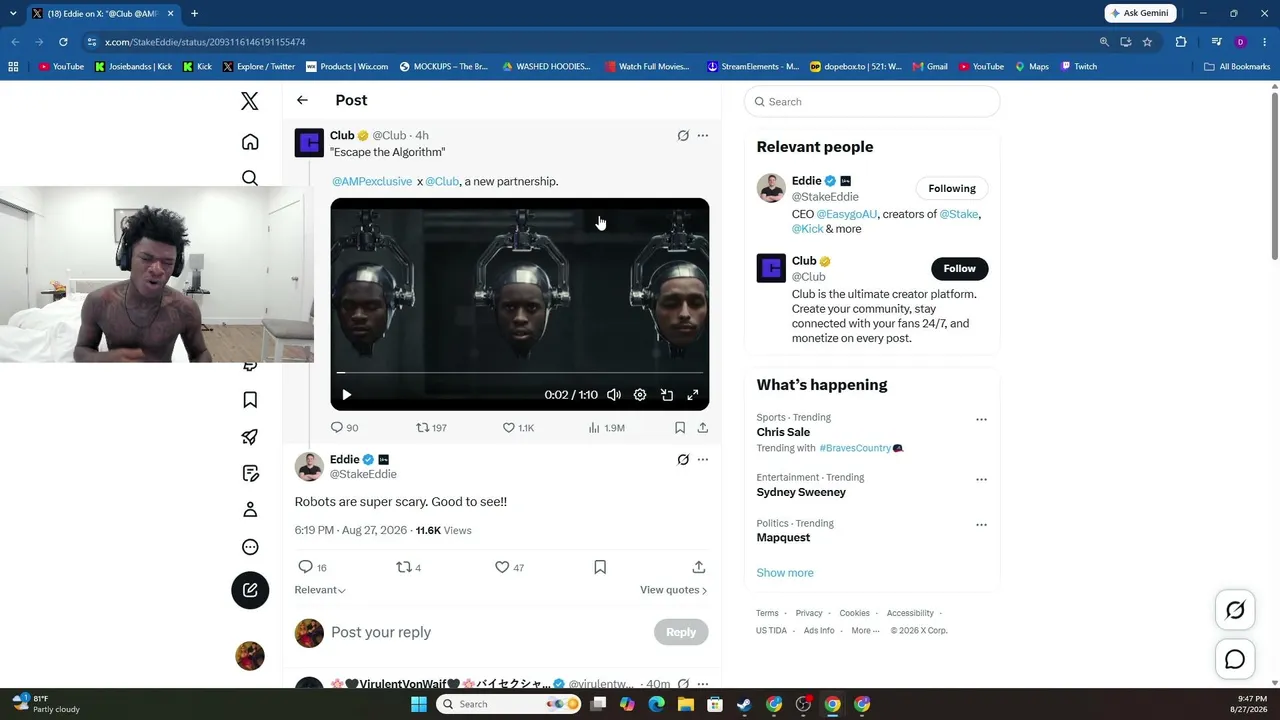Bookmark this page with the star icon

pyautogui.click(x=1147, y=42)
